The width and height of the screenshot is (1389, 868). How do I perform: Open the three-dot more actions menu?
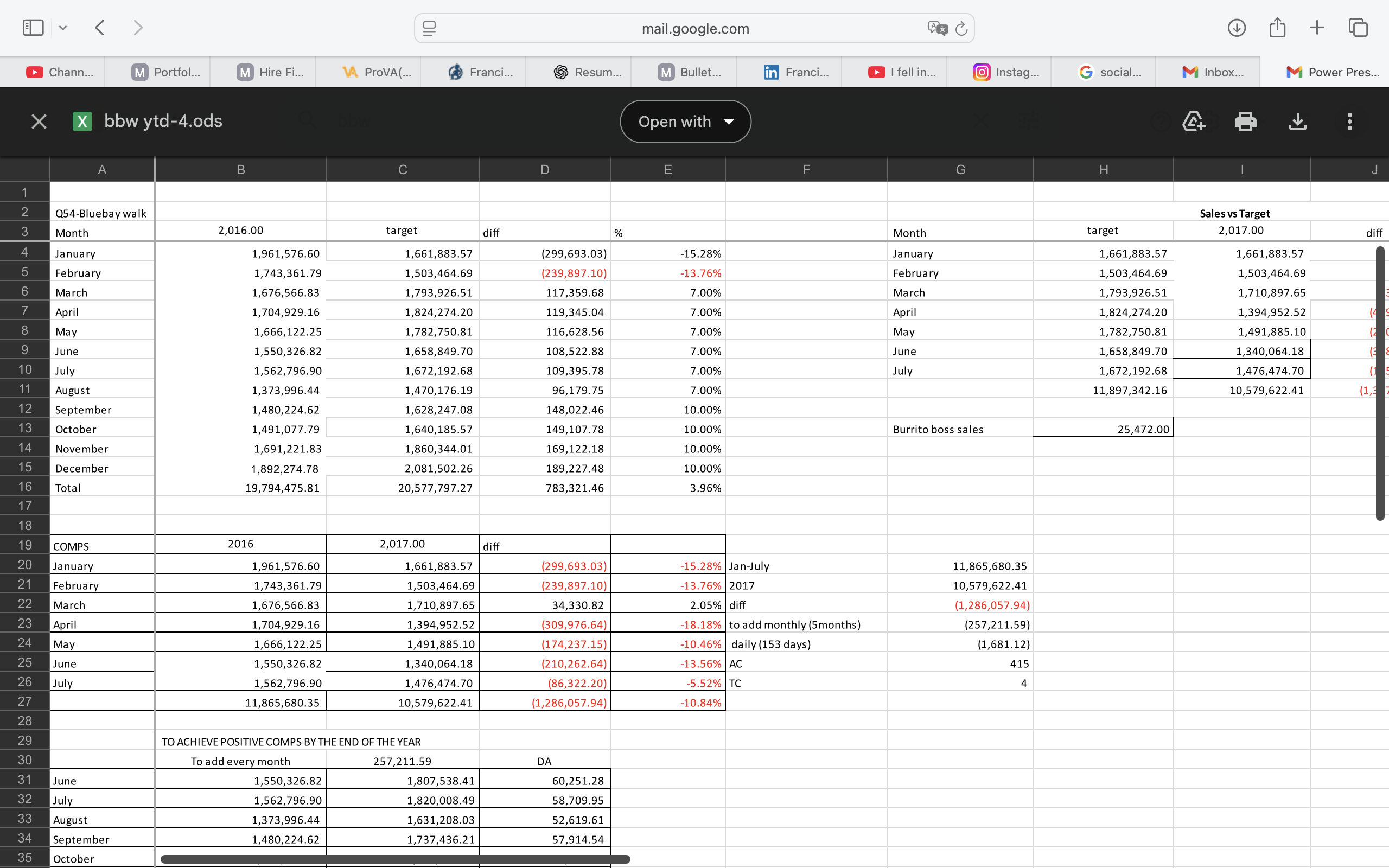tap(1349, 121)
